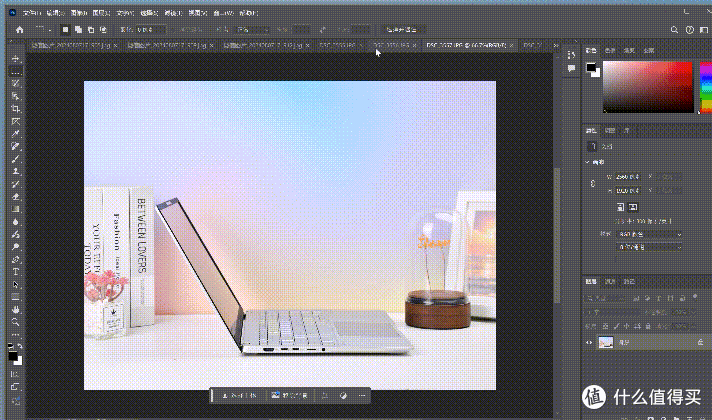Pick a color in the red color field
This screenshot has height=420, width=712.
[648, 87]
